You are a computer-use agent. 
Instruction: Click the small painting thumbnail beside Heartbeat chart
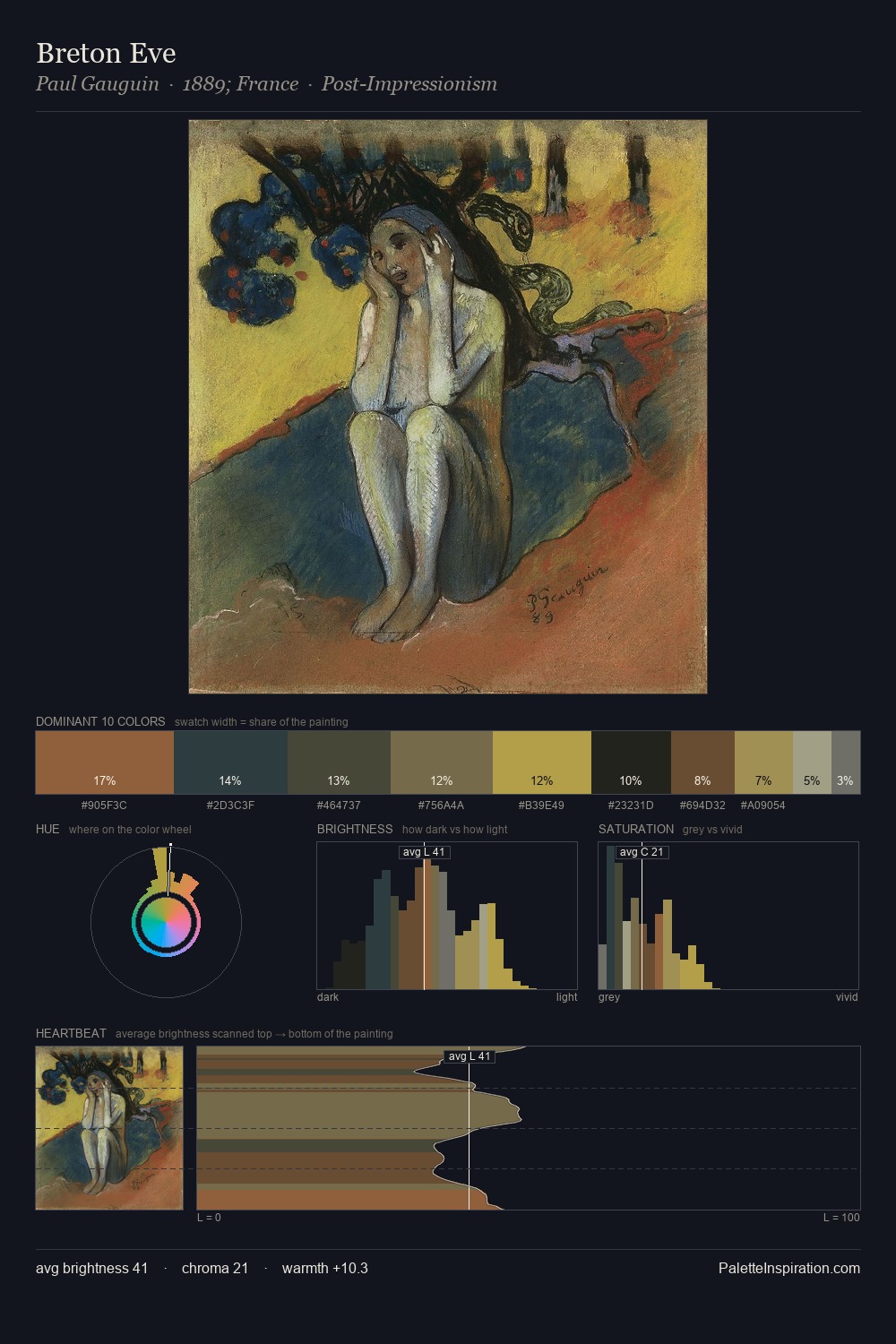point(109,1128)
